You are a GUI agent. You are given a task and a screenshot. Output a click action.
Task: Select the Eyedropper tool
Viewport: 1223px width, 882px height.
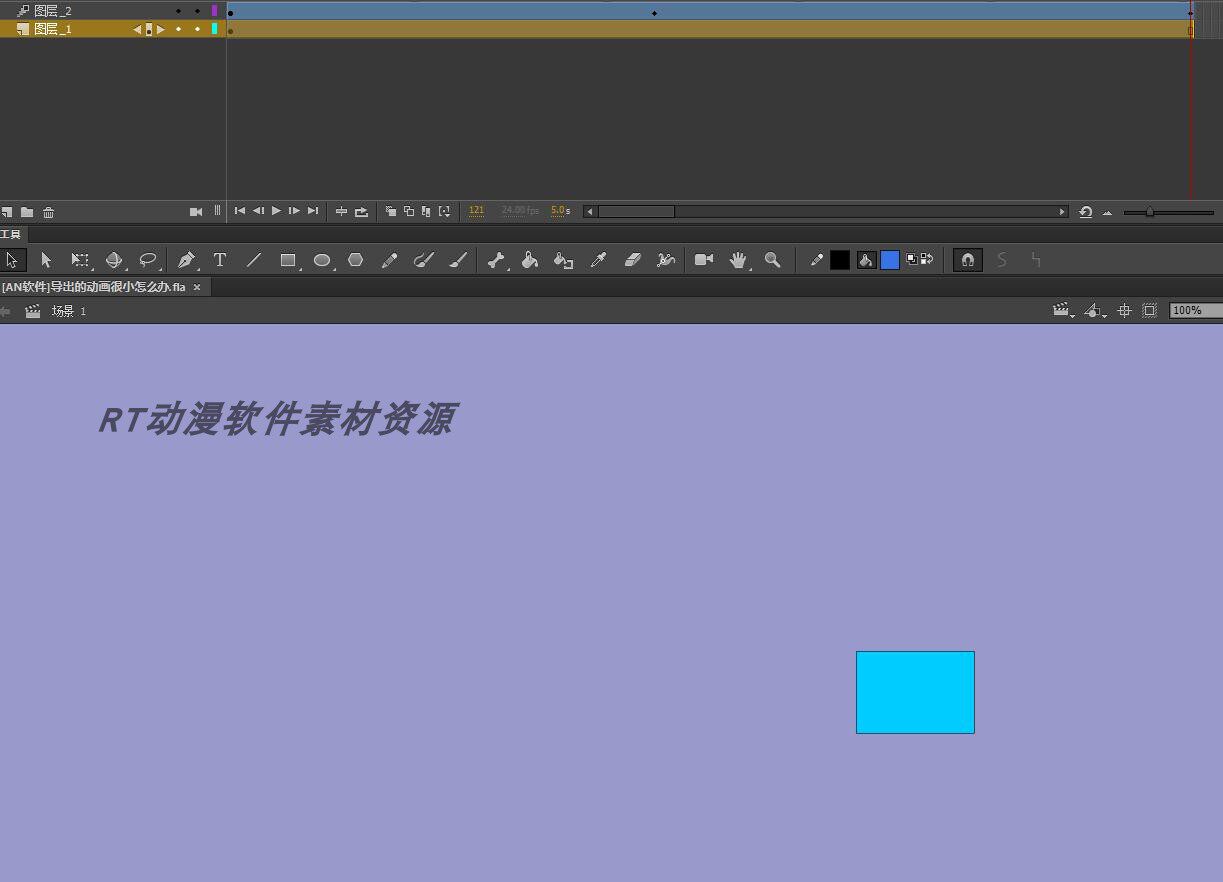coord(598,260)
